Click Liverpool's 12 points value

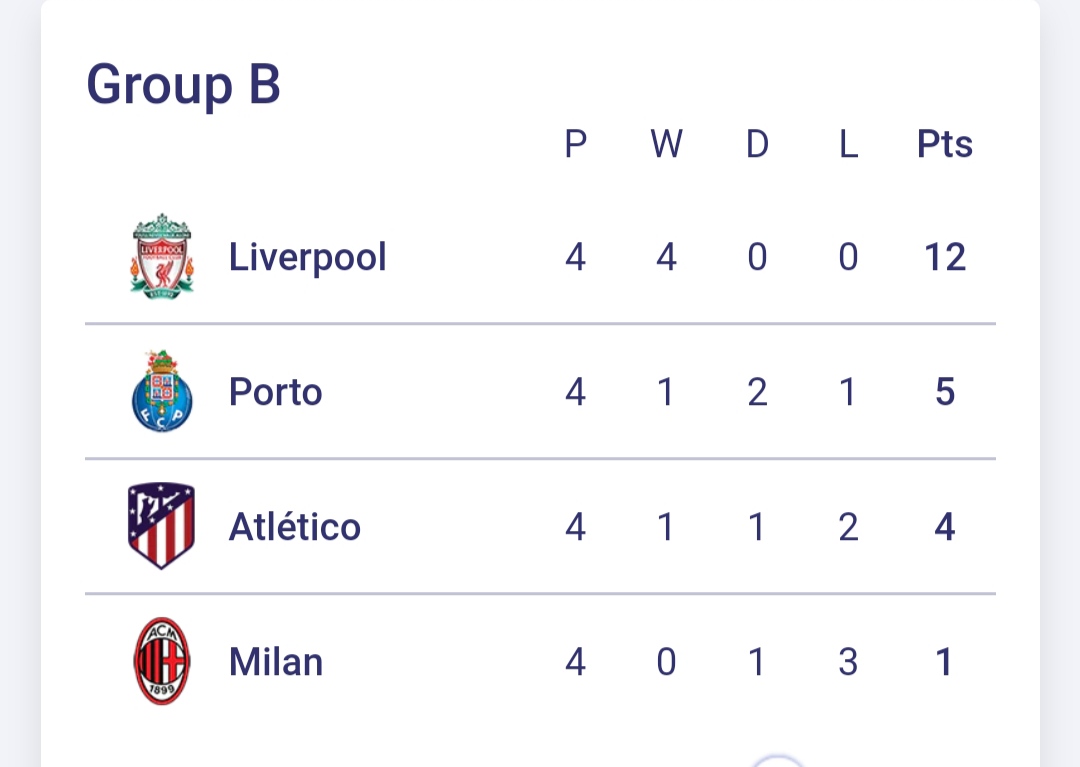point(944,258)
